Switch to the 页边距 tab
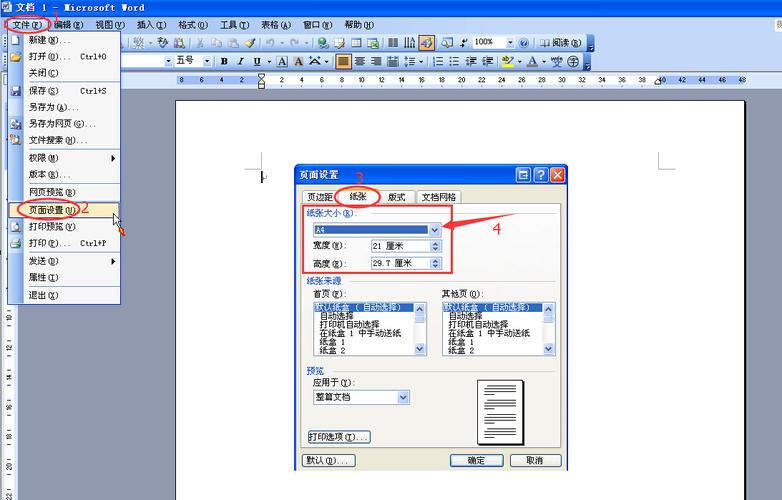Image resolution: width=782 pixels, height=500 pixels. pos(319,197)
